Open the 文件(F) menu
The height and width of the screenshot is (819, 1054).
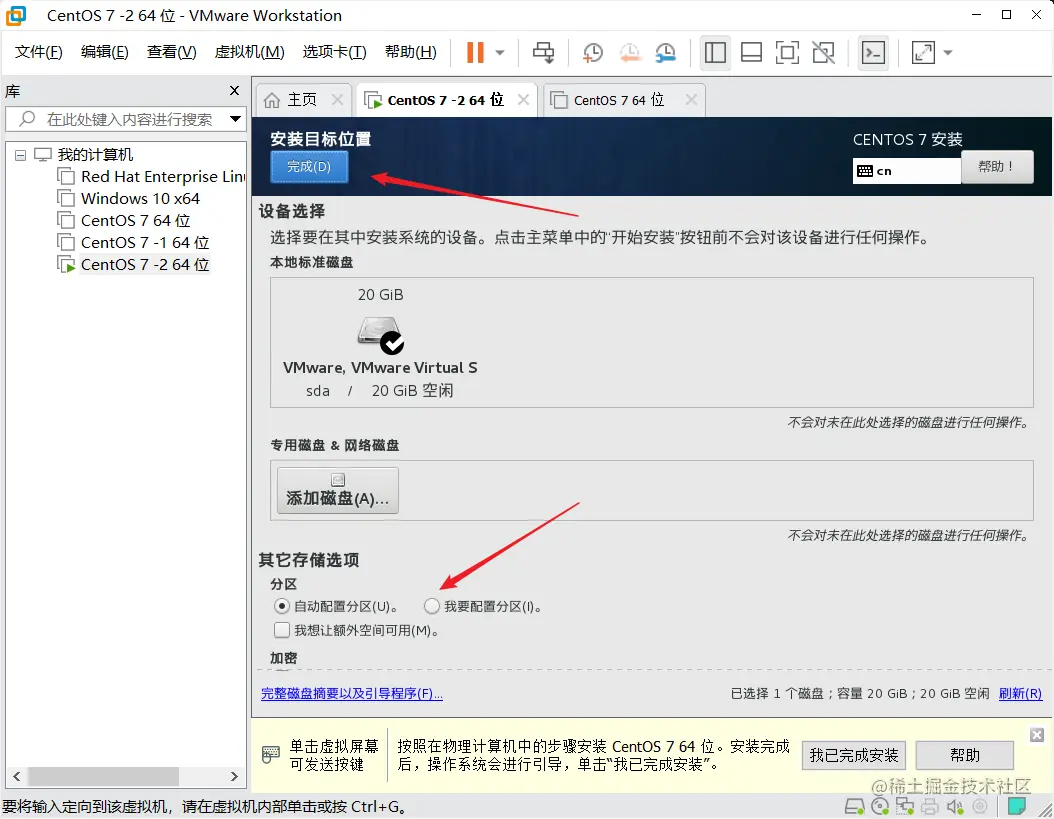[38, 52]
